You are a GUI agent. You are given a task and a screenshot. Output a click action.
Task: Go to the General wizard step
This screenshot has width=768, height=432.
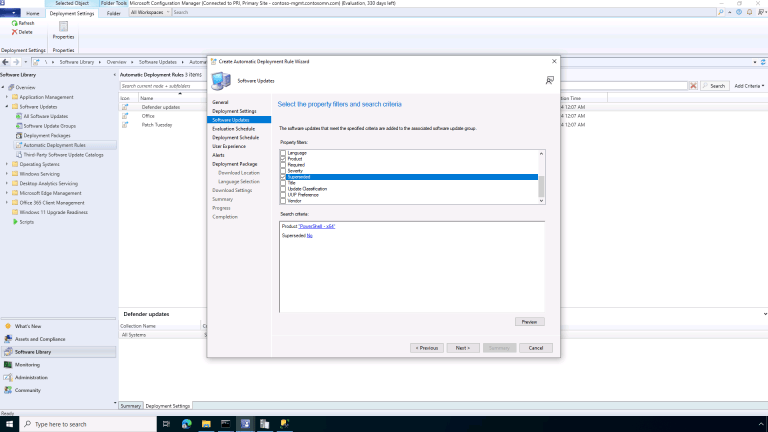[x=220, y=102]
